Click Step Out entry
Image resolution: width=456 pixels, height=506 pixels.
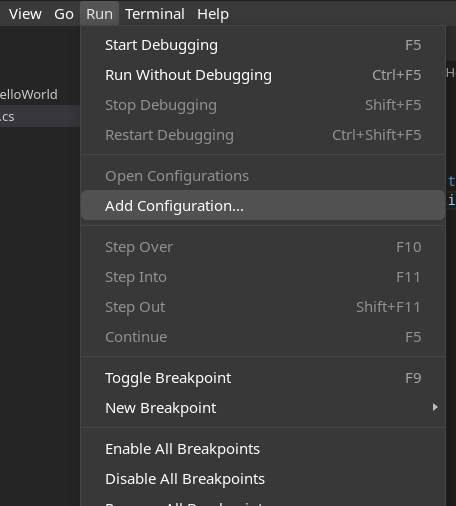[x=263, y=307]
